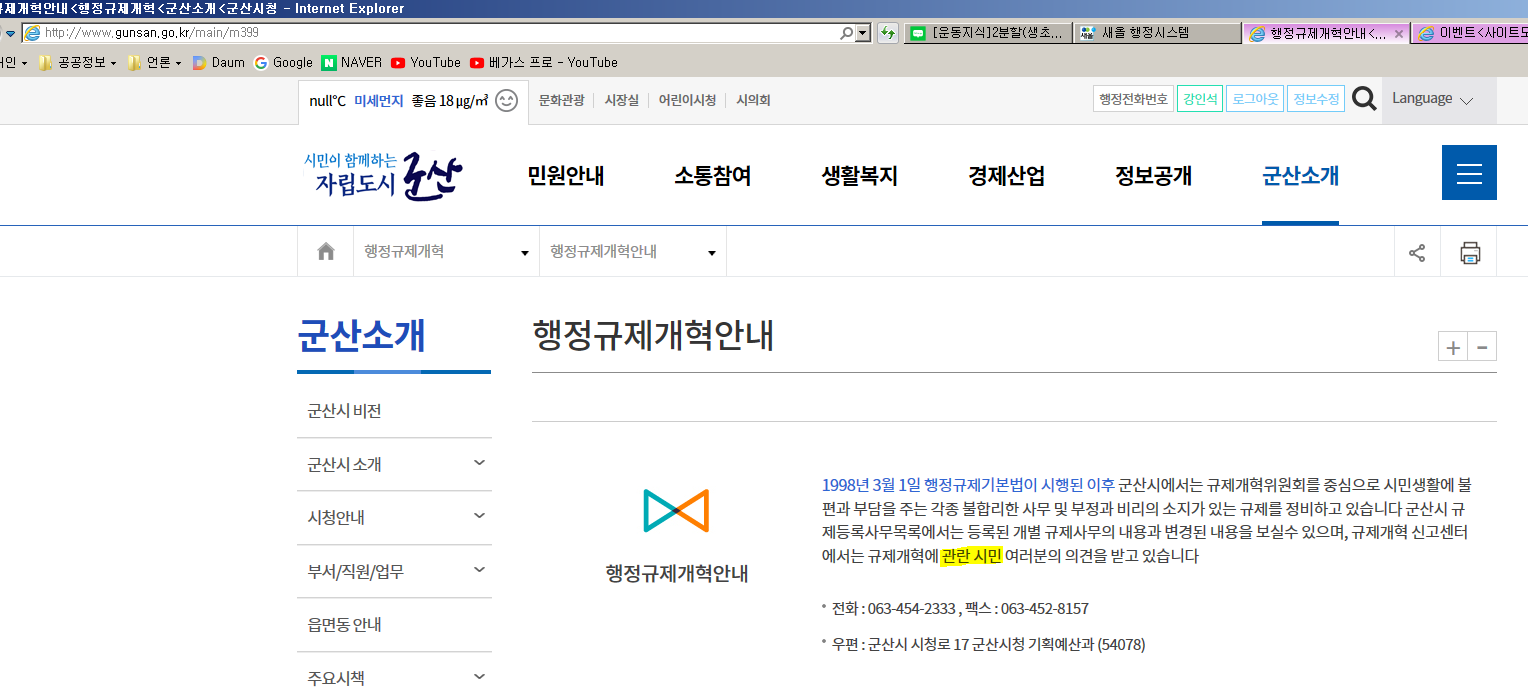Open the 정보공개 main menu
This screenshot has width=1528, height=688.
click(1153, 176)
